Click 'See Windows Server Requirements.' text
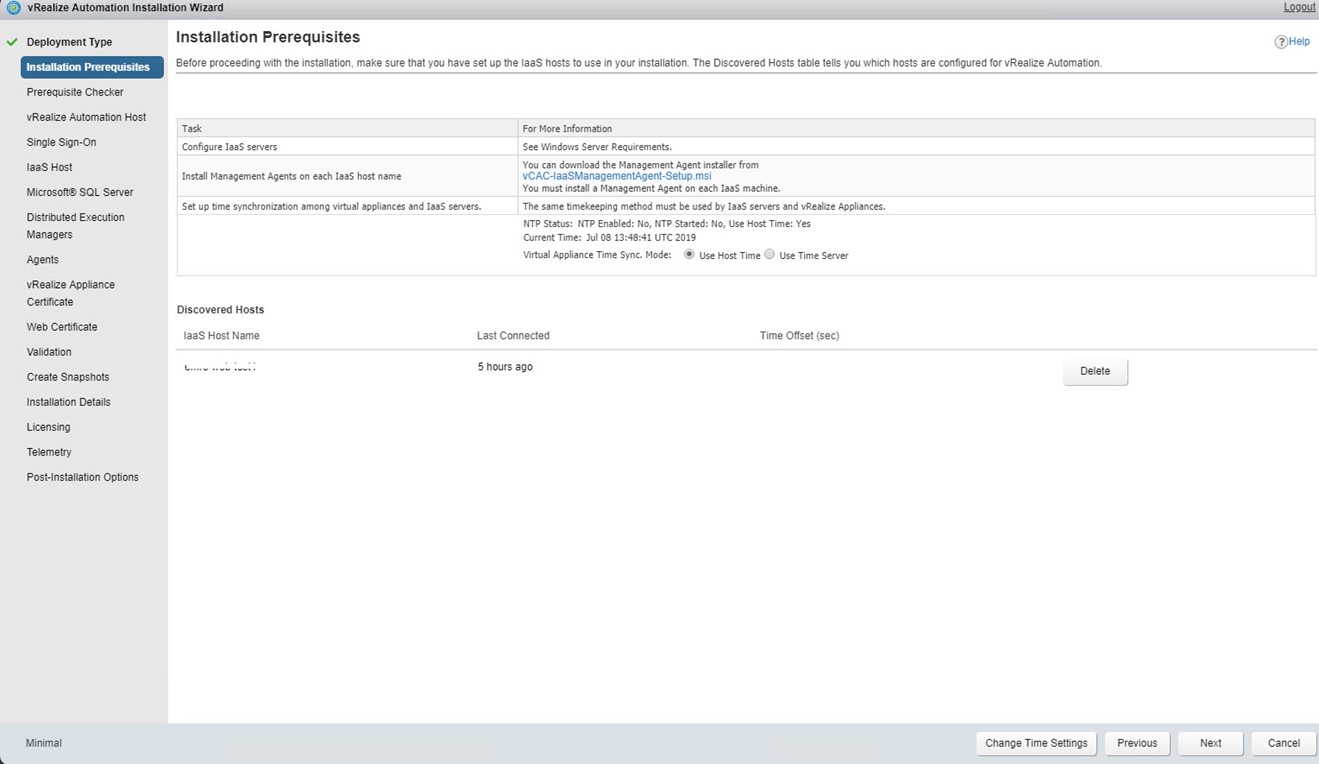The width and height of the screenshot is (1319, 764). (597, 147)
